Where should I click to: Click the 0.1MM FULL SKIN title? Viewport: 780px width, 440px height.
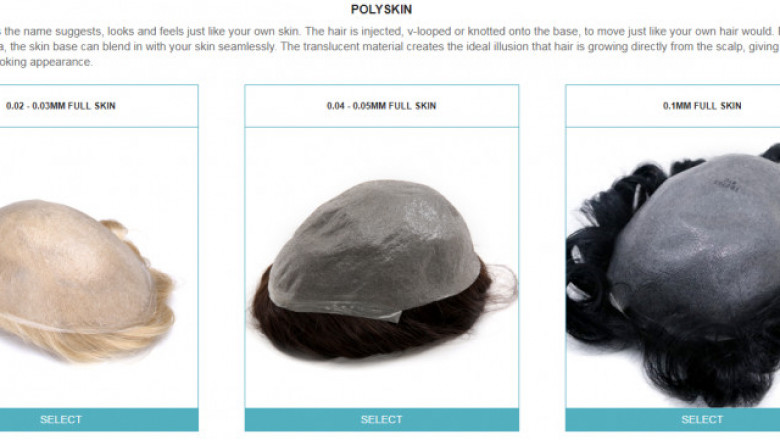point(702,106)
